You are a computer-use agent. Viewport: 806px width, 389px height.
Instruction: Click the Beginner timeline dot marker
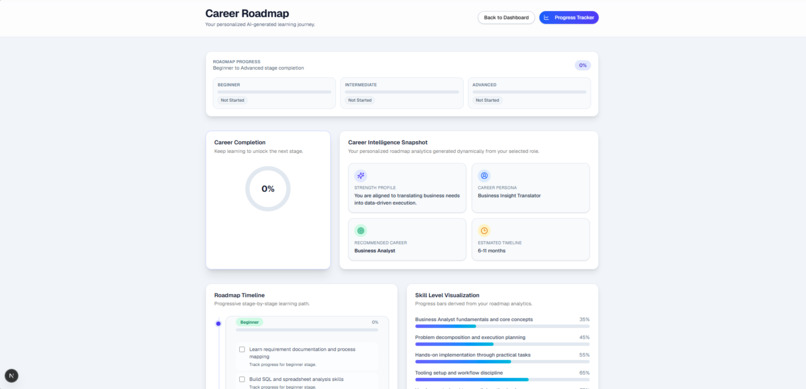218,324
